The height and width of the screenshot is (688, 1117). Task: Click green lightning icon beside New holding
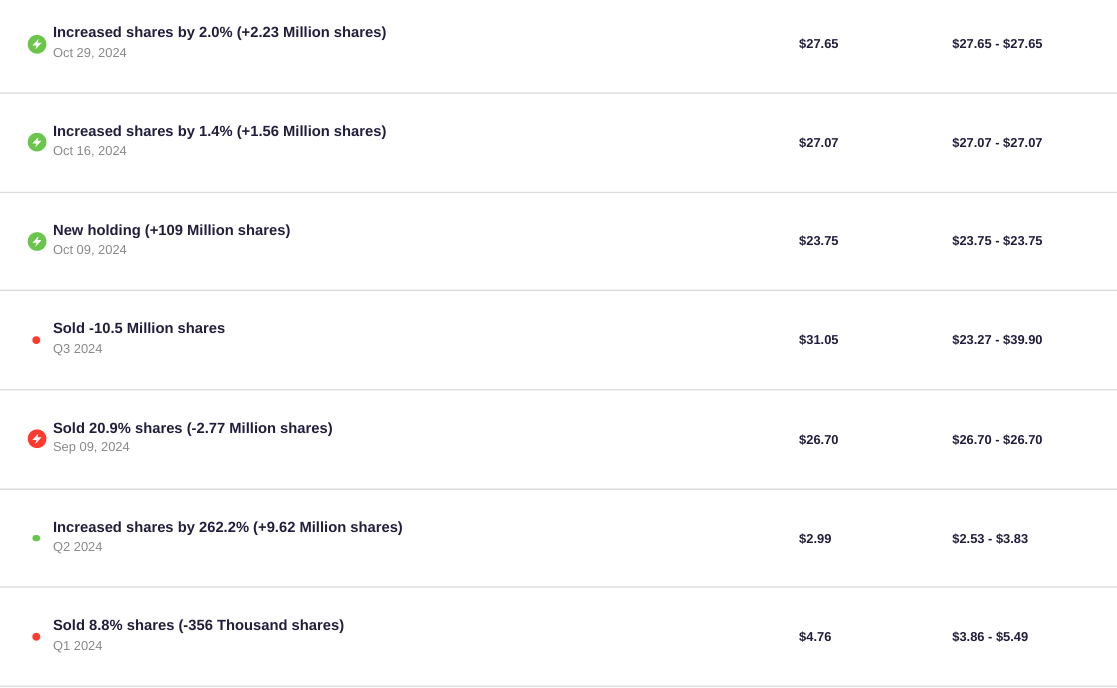[x=37, y=241]
